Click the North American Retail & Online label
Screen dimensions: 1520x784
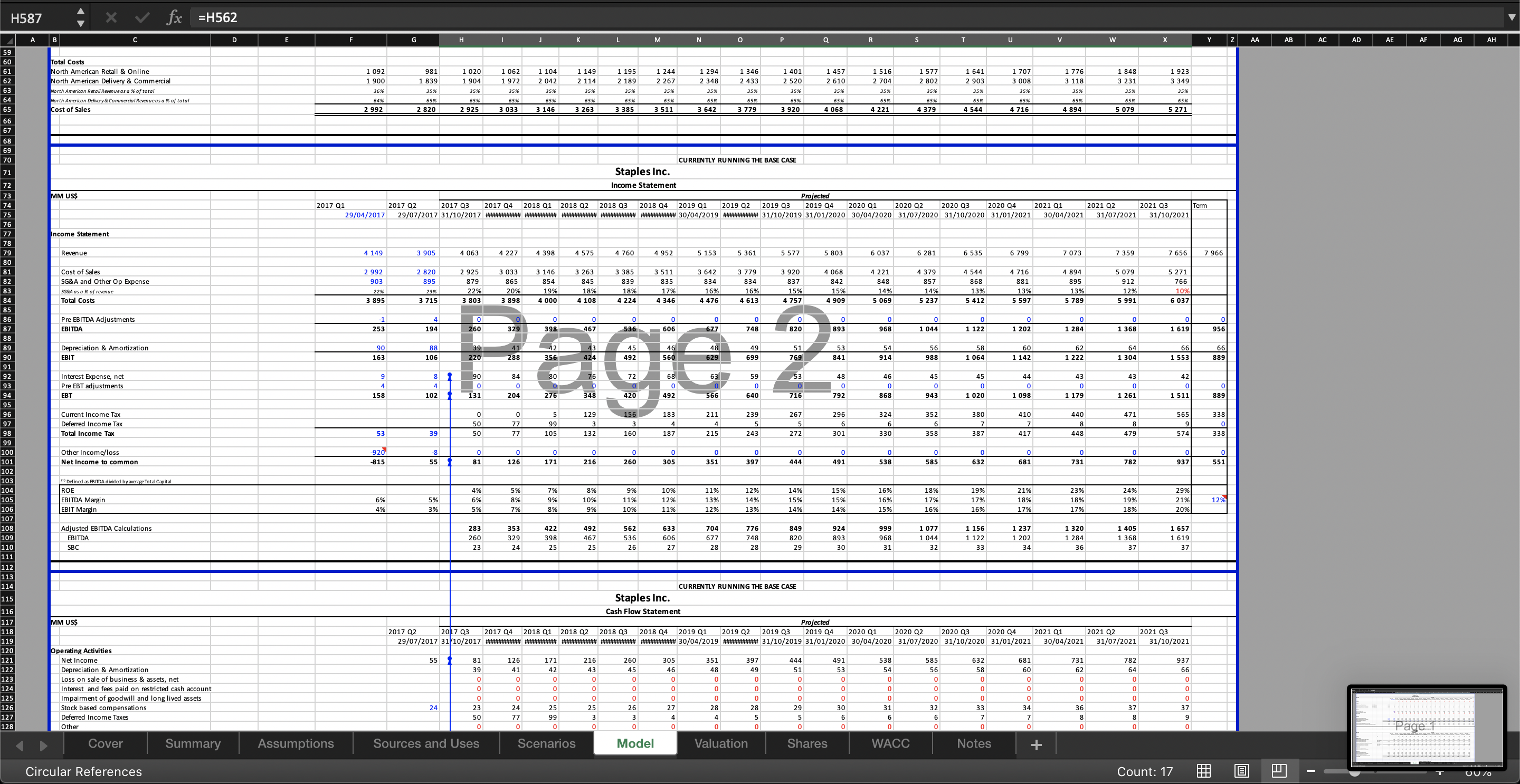(x=100, y=71)
